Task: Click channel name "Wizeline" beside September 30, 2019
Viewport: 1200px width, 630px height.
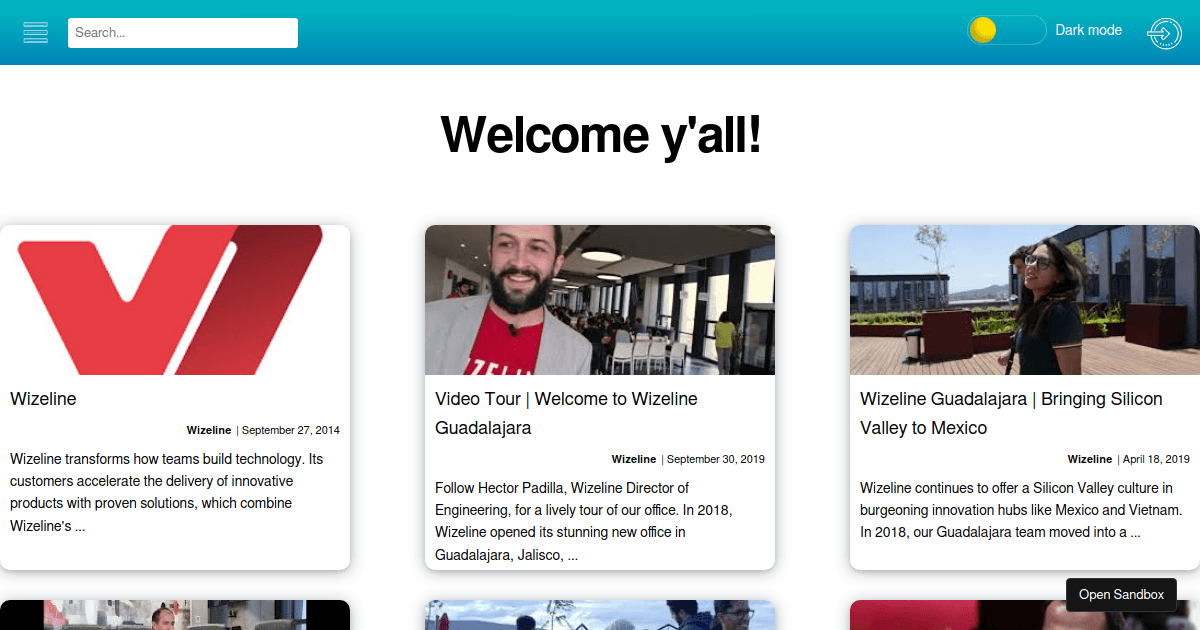Action: pyautogui.click(x=634, y=460)
